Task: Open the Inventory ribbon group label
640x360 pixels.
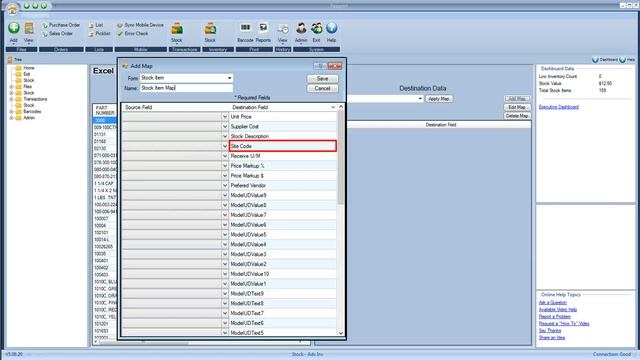Action: 218,49
